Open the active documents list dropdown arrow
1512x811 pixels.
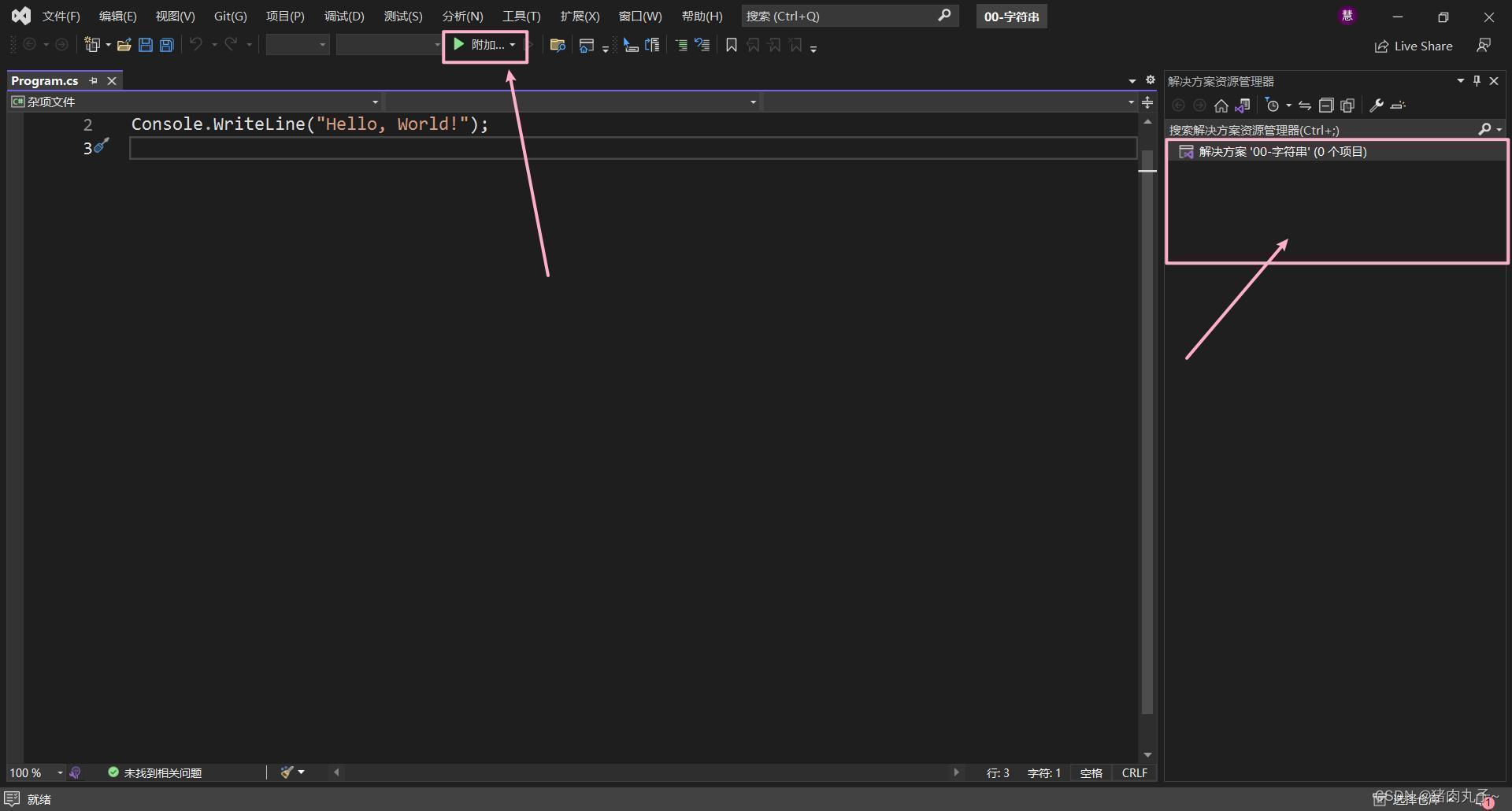[x=1132, y=81]
